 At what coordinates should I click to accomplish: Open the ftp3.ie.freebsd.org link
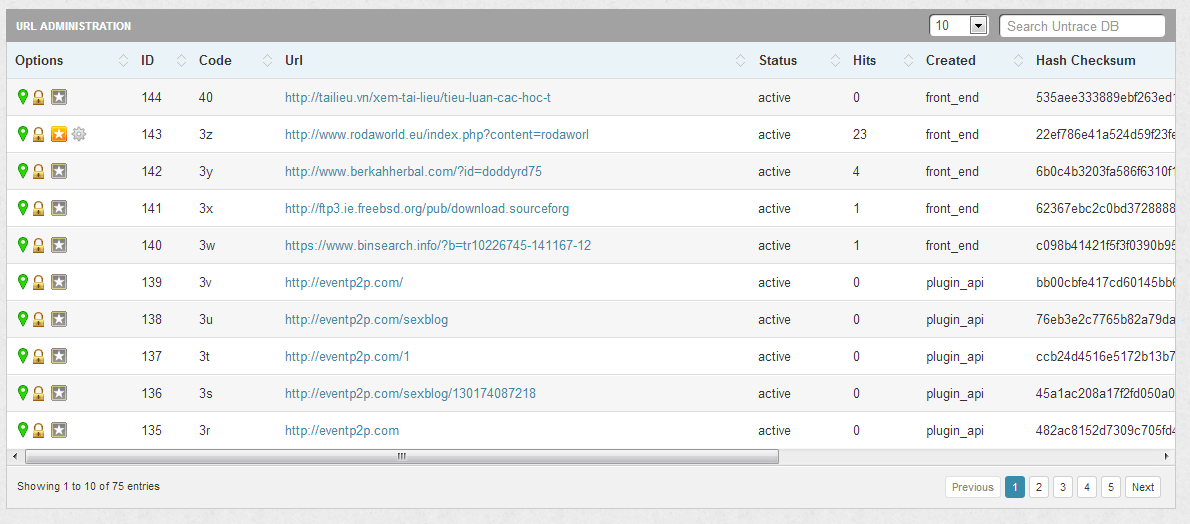[427, 208]
